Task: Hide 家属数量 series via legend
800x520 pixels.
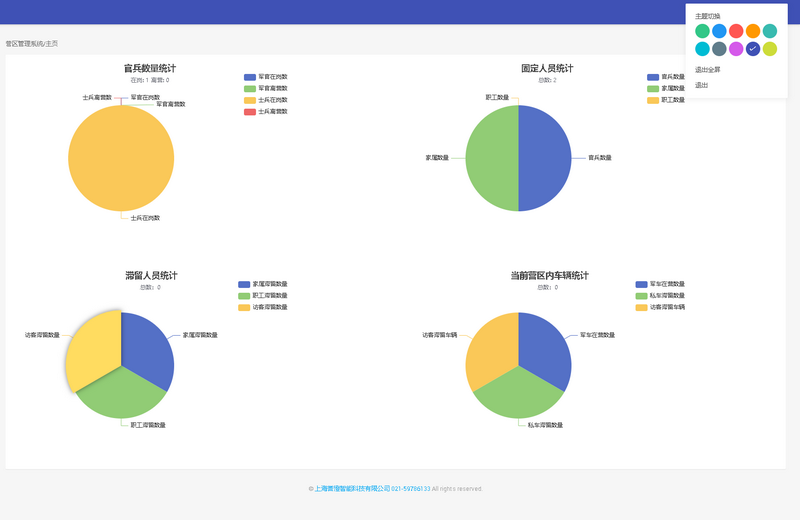Action: (x=666, y=89)
